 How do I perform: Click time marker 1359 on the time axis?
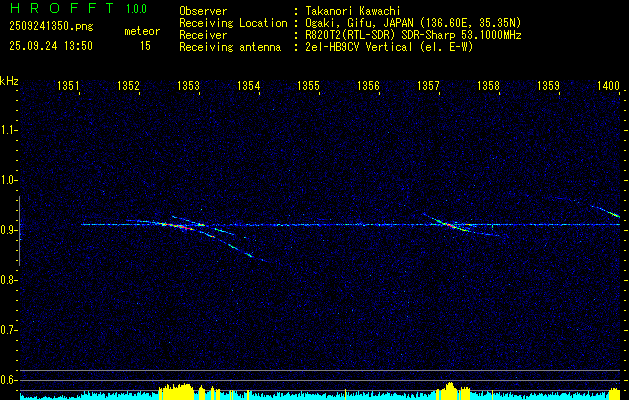click(x=548, y=86)
